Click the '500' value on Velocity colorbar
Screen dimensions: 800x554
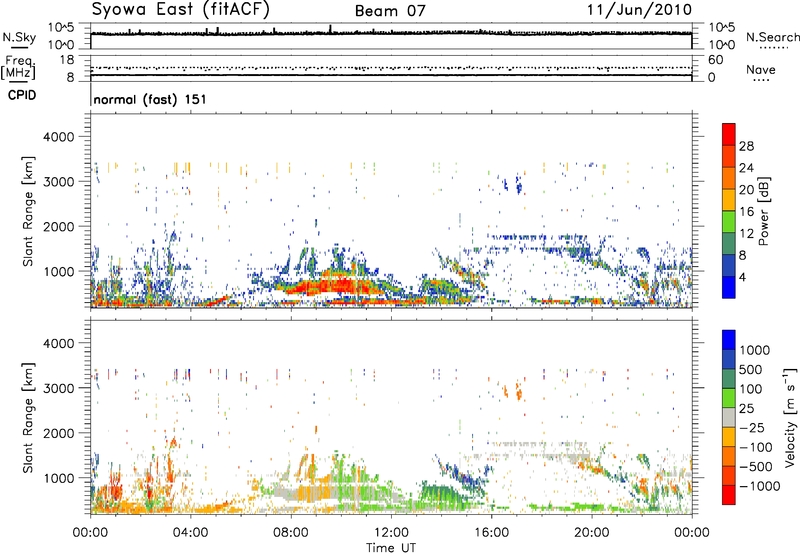click(x=751, y=369)
